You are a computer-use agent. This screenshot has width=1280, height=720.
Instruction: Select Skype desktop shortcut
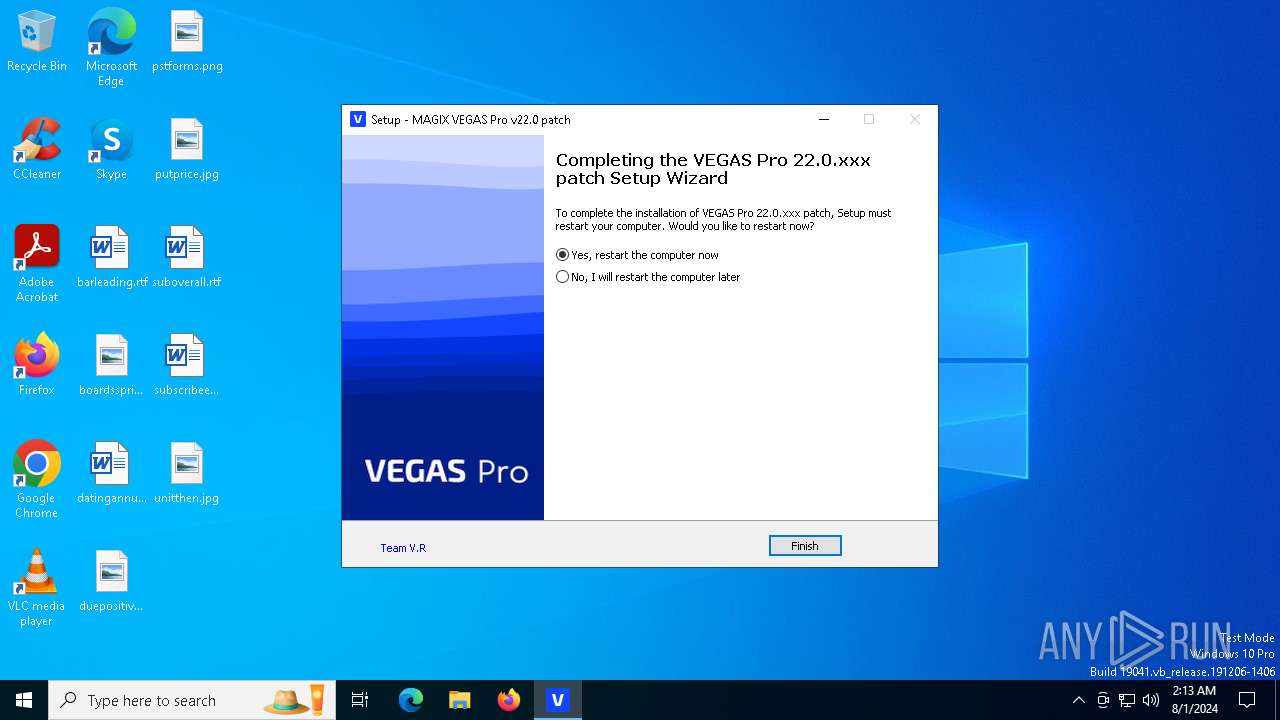pyautogui.click(x=111, y=150)
